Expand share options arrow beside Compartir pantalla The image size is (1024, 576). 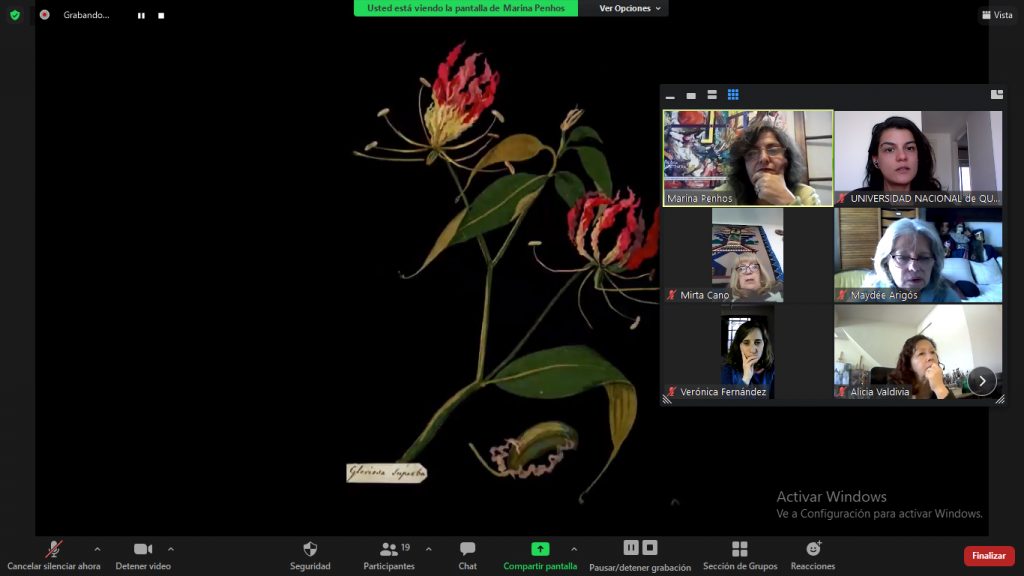pyautogui.click(x=574, y=549)
